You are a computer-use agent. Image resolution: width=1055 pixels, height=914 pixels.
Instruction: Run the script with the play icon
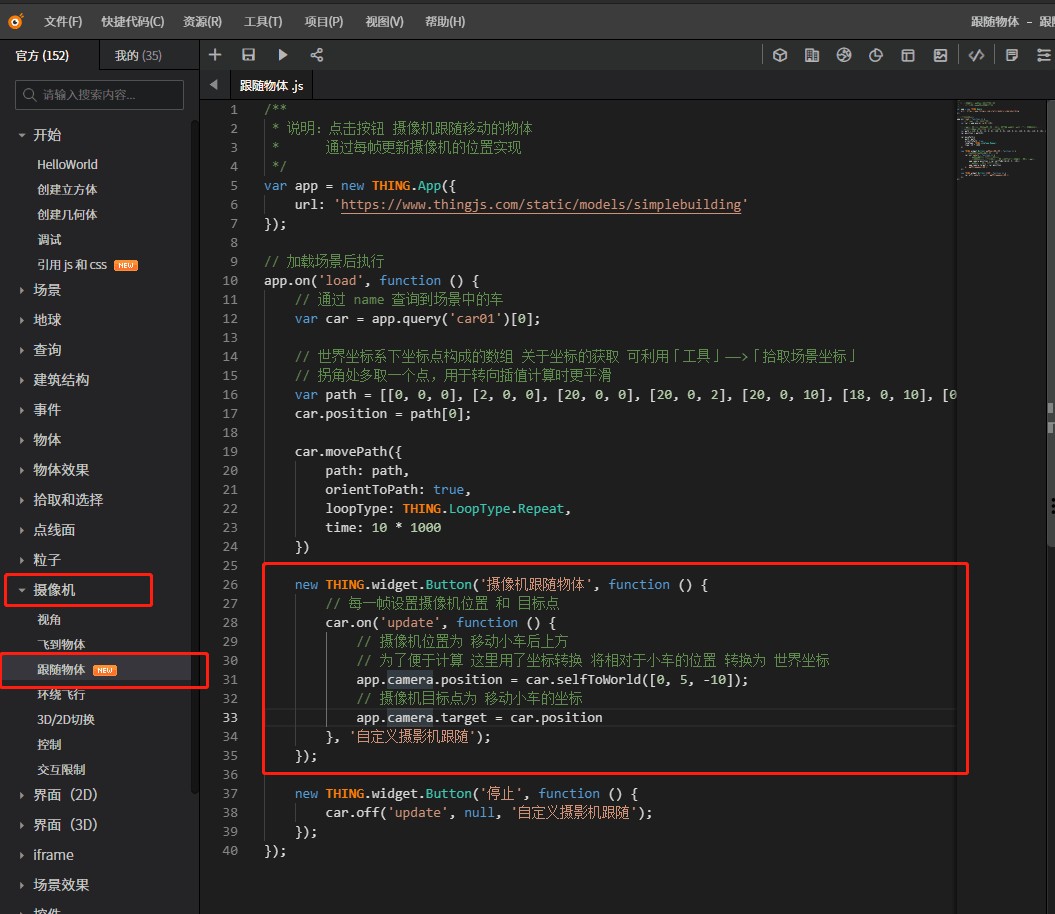(x=283, y=55)
